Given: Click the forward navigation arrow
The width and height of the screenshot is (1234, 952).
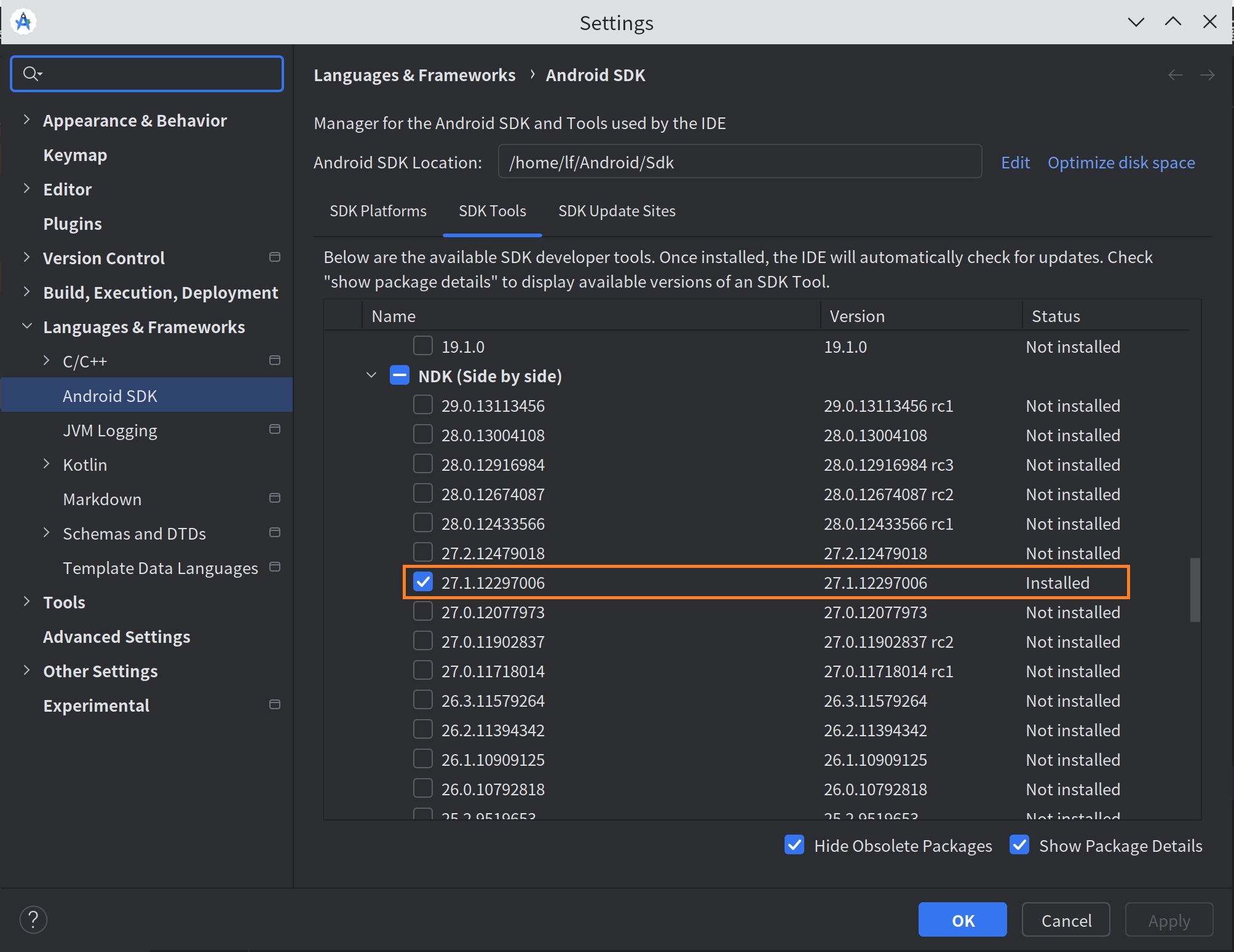Looking at the screenshot, I should click(1207, 75).
